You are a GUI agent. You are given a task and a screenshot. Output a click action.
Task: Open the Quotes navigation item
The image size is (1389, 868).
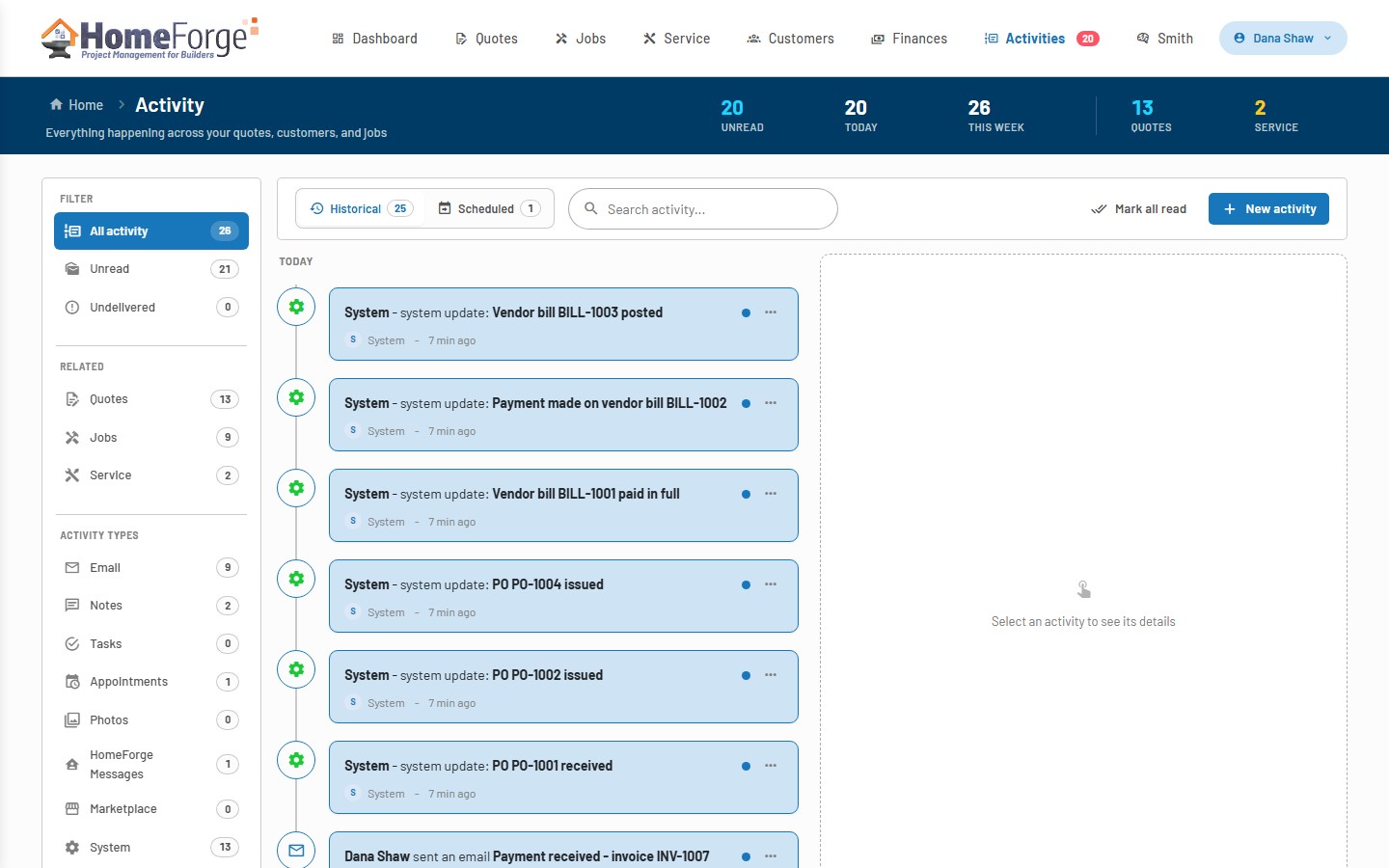[x=486, y=39]
